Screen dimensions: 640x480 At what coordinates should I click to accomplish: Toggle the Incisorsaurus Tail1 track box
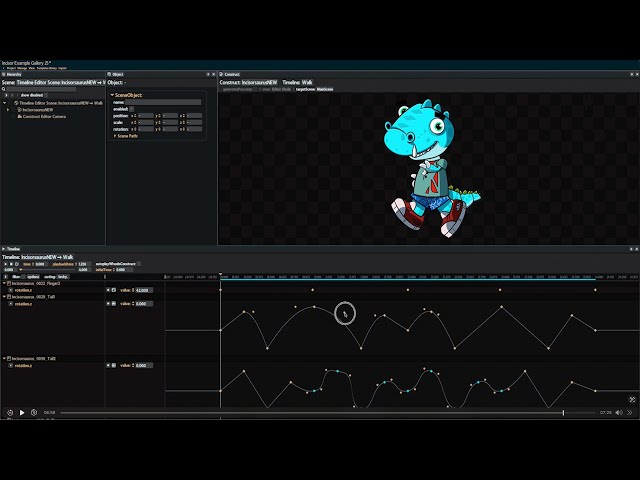click(x=9, y=297)
